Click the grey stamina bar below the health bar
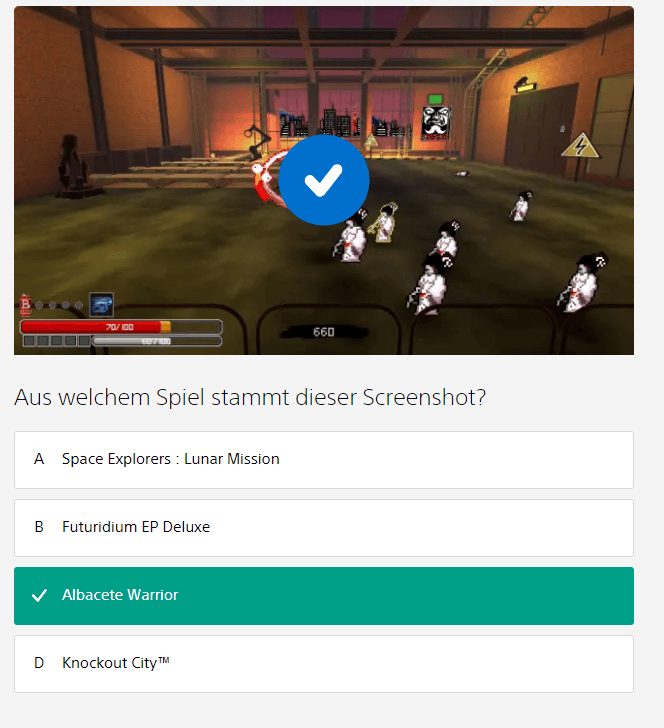Viewport: 664px width, 728px height. click(x=156, y=341)
